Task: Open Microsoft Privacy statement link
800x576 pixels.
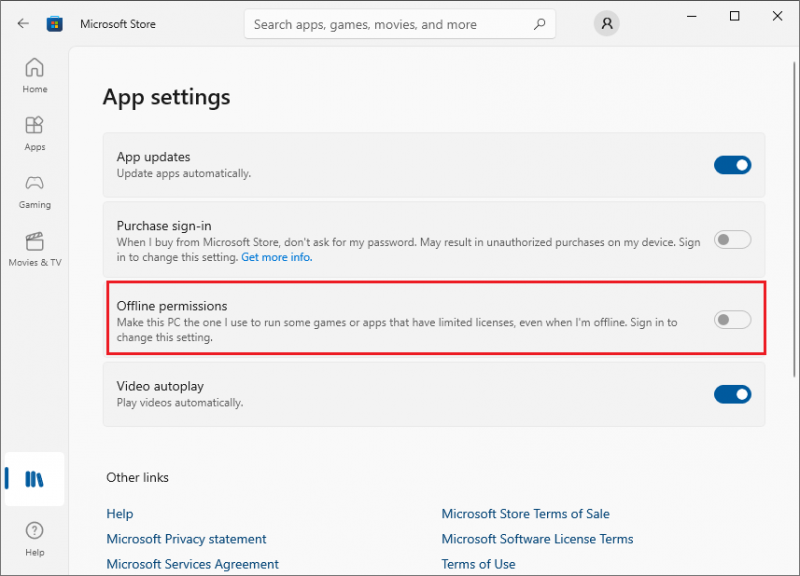Action: (x=186, y=539)
